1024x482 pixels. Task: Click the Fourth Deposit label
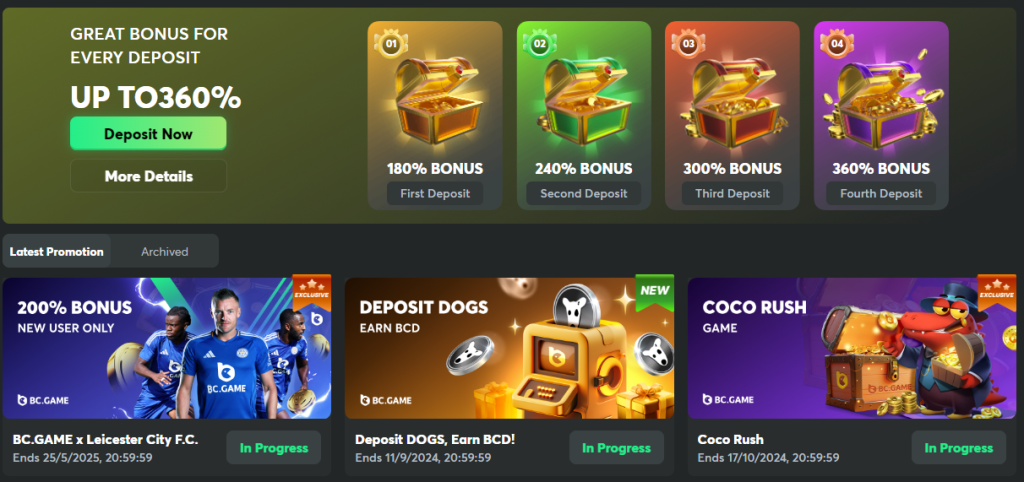(x=881, y=193)
